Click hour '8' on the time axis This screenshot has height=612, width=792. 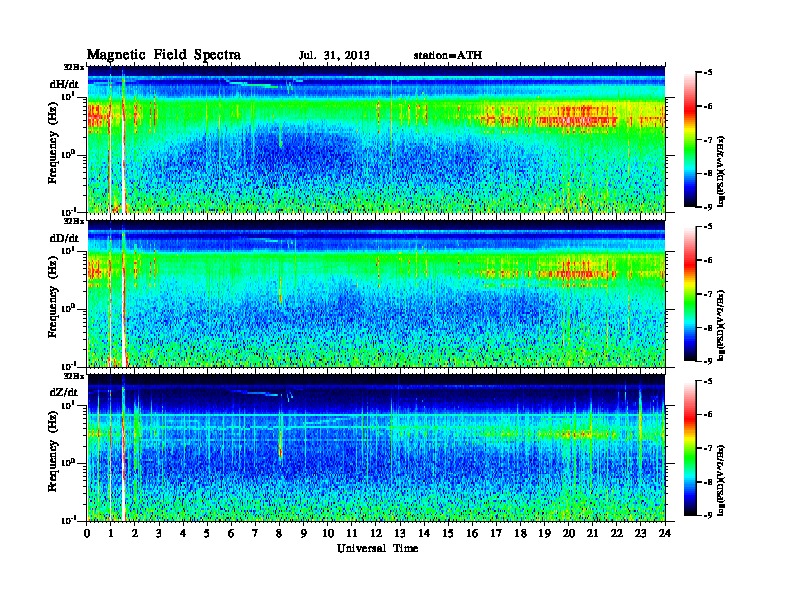(x=279, y=533)
